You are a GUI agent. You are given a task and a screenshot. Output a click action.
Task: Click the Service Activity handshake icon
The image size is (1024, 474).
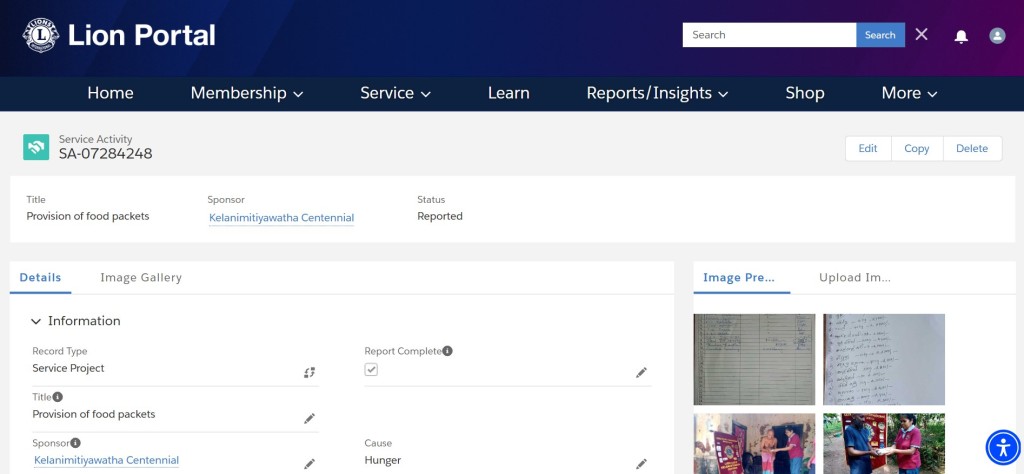[x=36, y=147]
